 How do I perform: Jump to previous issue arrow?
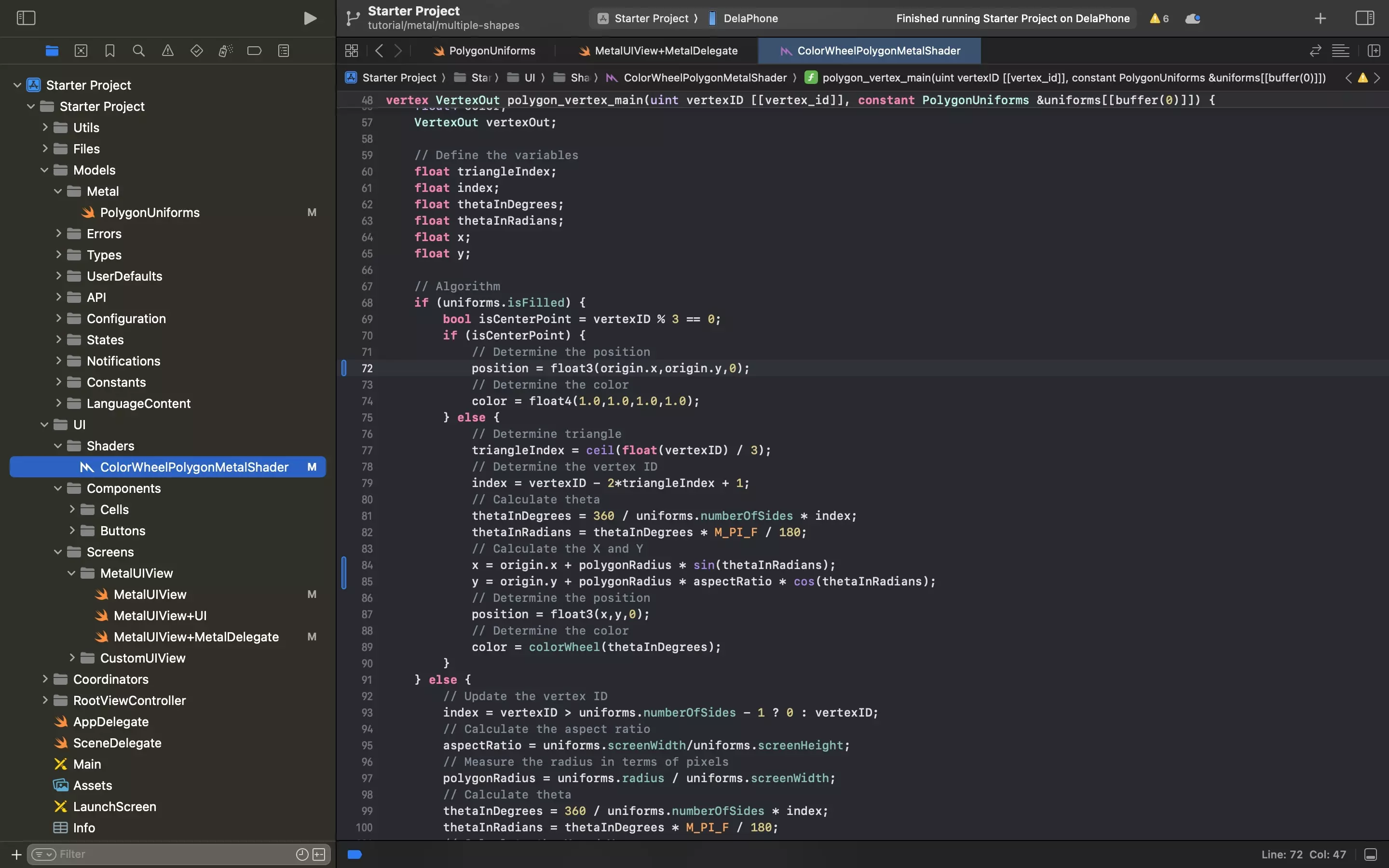pyautogui.click(x=1348, y=78)
